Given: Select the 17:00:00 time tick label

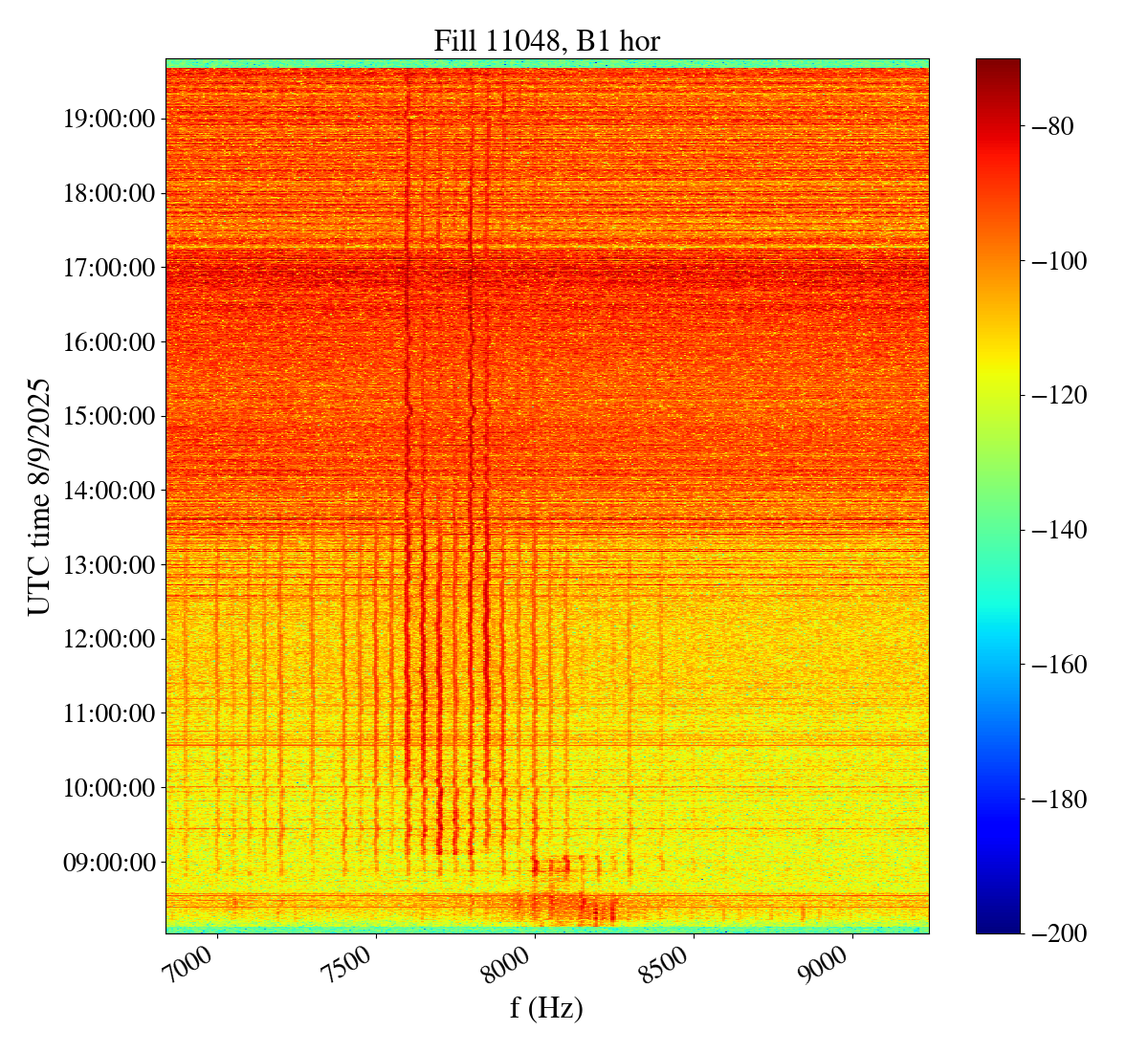Looking at the screenshot, I should (x=108, y=268).
